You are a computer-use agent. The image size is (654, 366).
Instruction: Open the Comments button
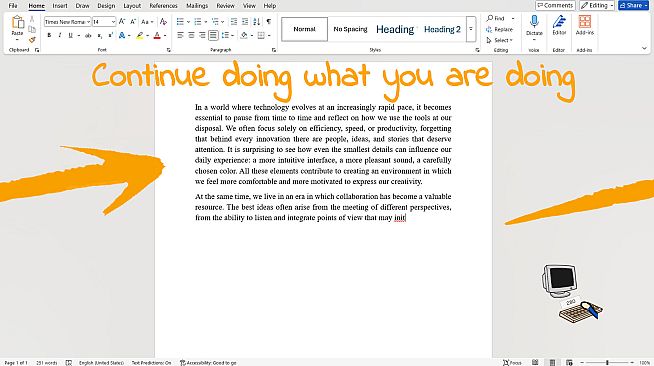(x=555, y=5)
